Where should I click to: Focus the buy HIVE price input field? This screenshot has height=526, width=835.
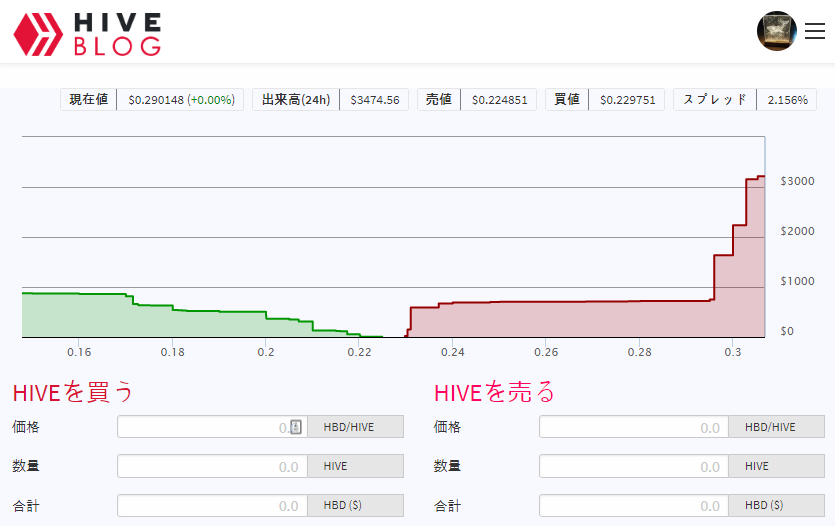point(212,427)
